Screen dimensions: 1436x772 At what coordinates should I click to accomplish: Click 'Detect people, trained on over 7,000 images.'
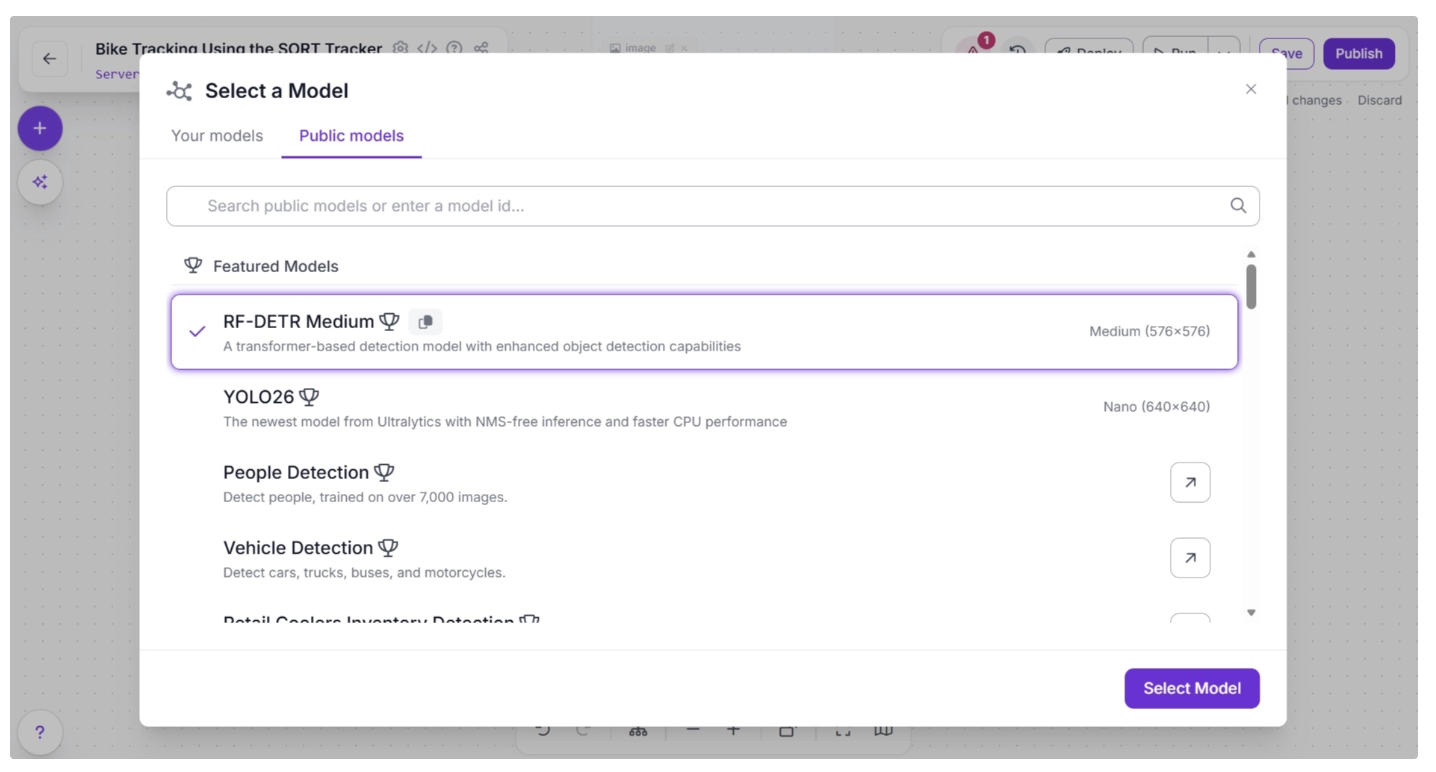point(365,497)
